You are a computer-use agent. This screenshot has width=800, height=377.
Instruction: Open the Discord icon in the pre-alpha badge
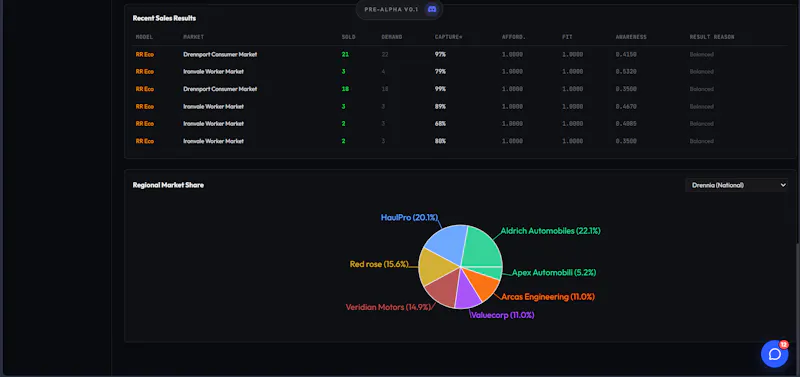point(432,9)
